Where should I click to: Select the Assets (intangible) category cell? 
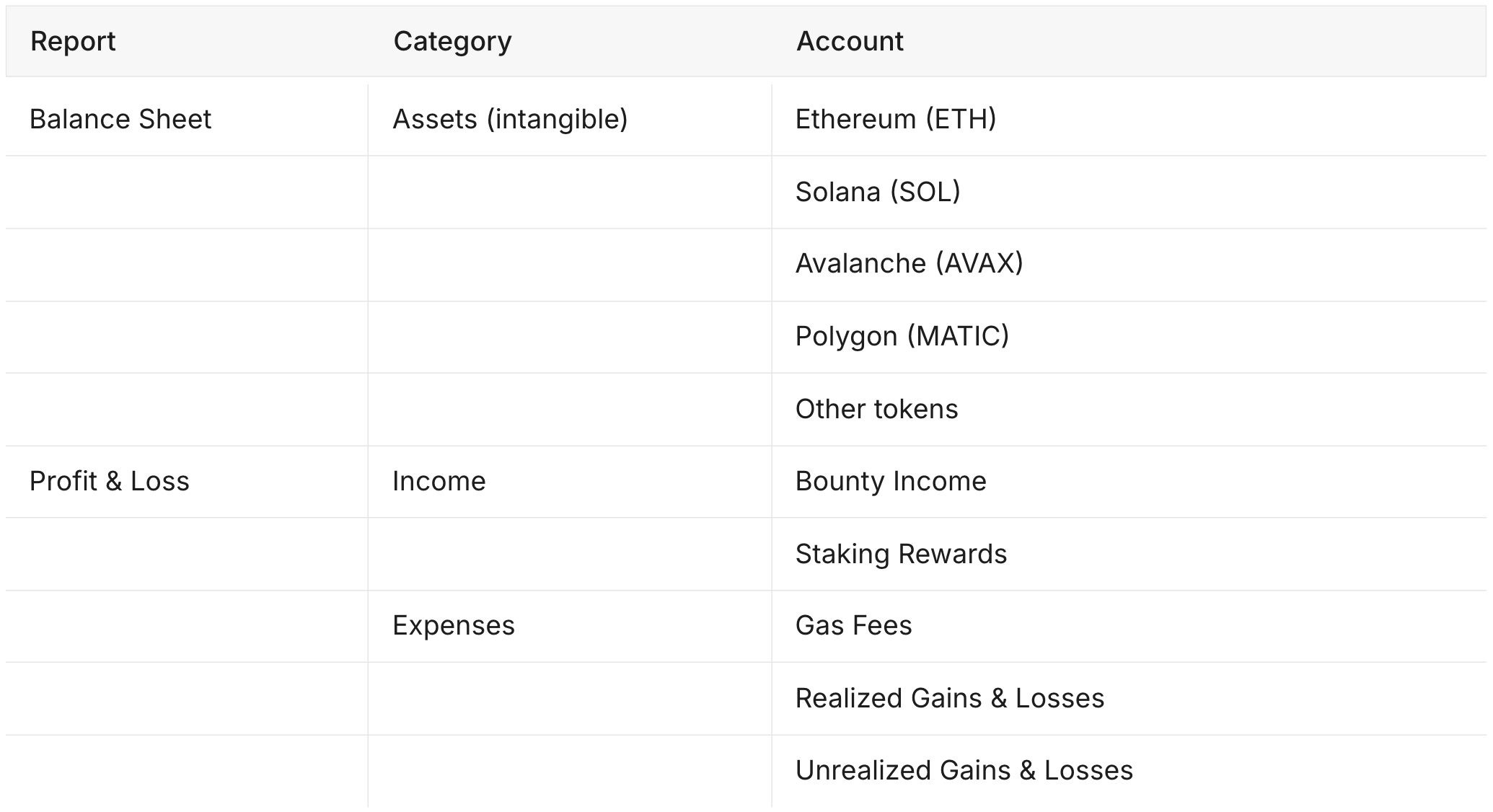[510, 120]
